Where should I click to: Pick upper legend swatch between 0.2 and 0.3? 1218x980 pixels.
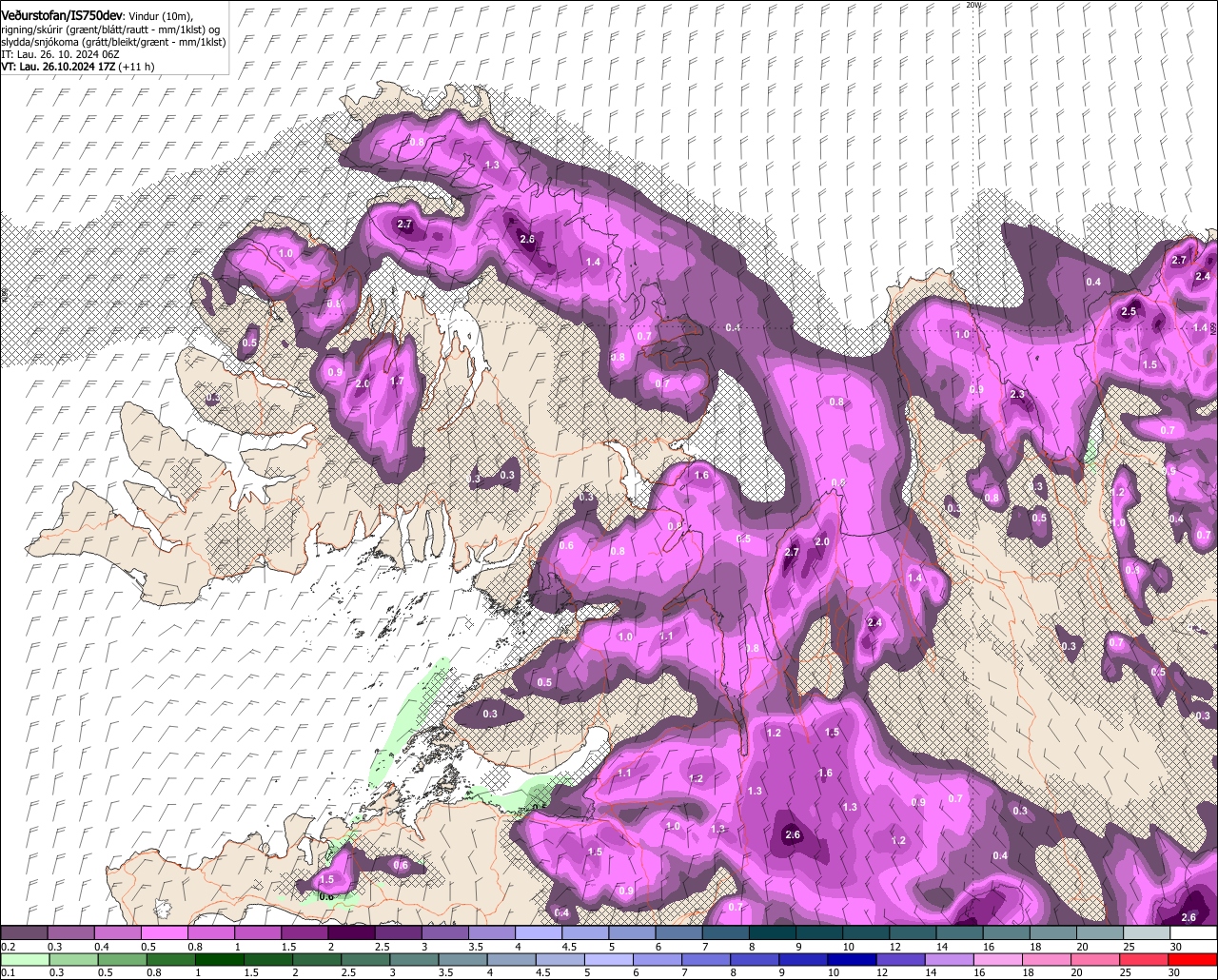[24, 933]
